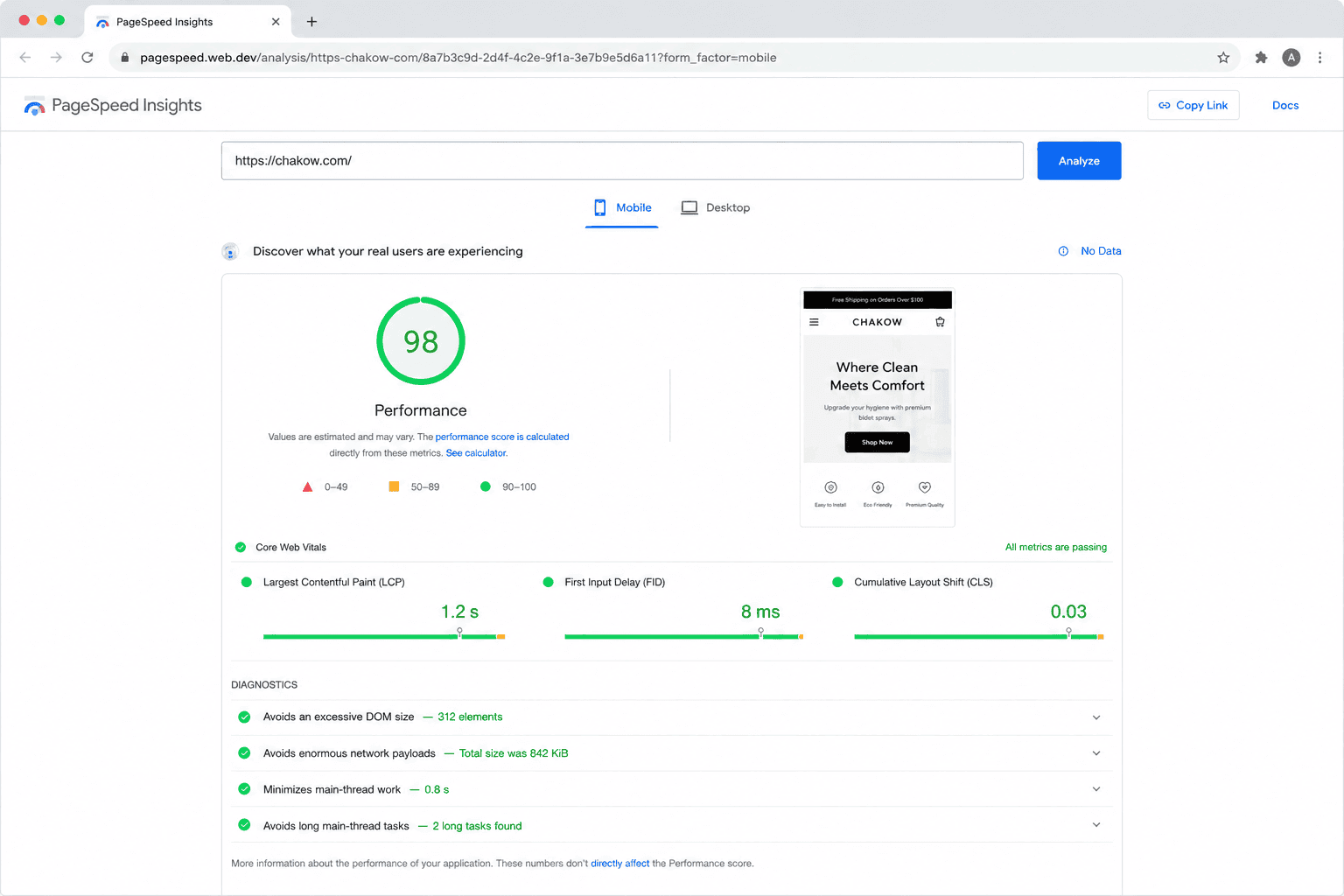Reload the page with the refresh icon
Viewport: 1344px width, 896px height.
tap(87, 58)
